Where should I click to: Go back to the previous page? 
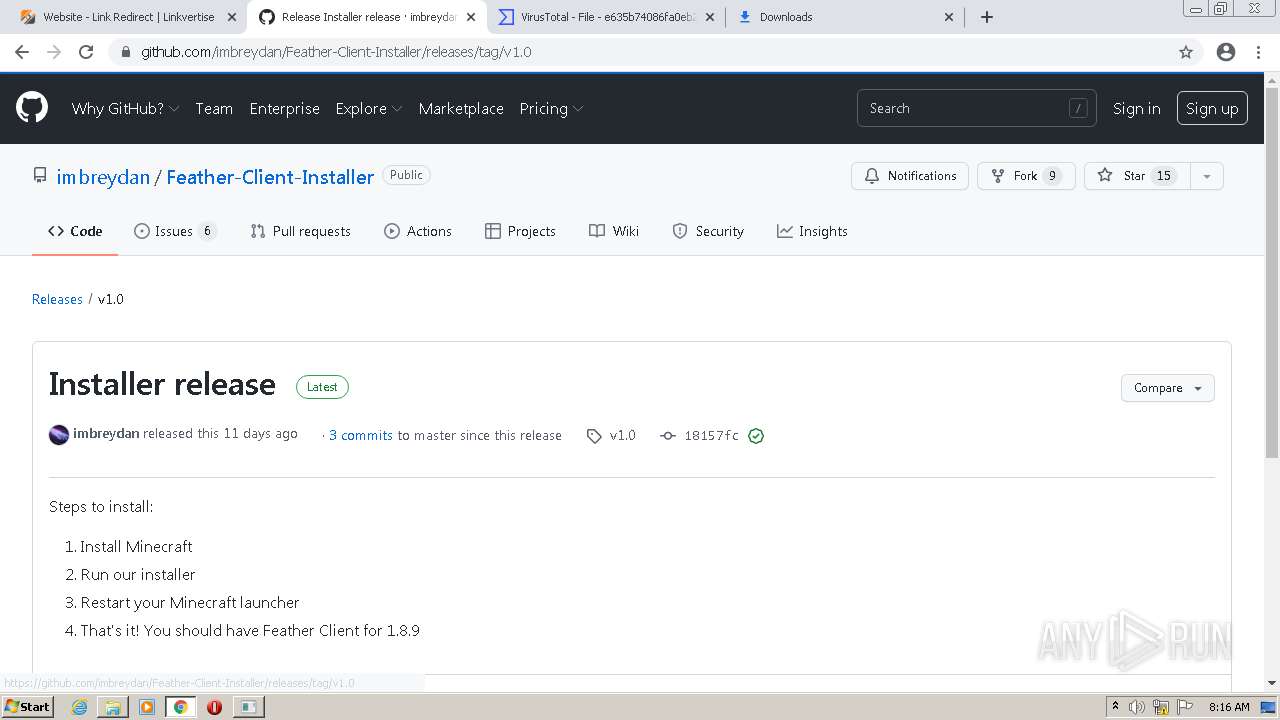point(22,52)
